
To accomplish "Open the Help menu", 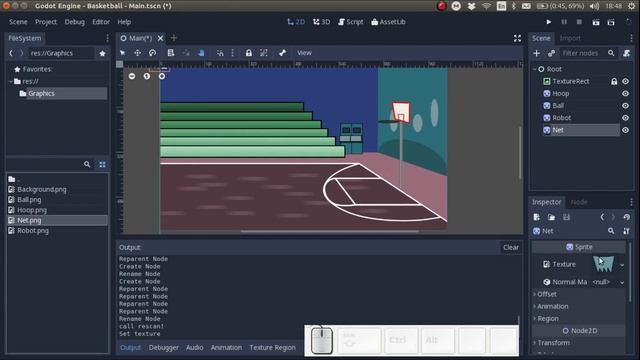I will [x=124, y=22].
